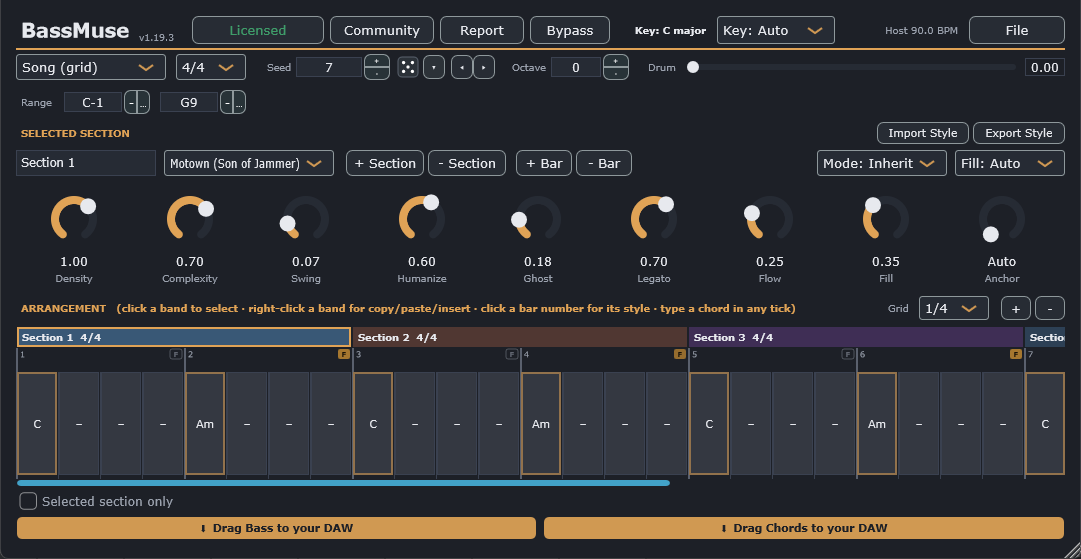Click the blue arrangement horizontal scrollbar

click(343, 482)
